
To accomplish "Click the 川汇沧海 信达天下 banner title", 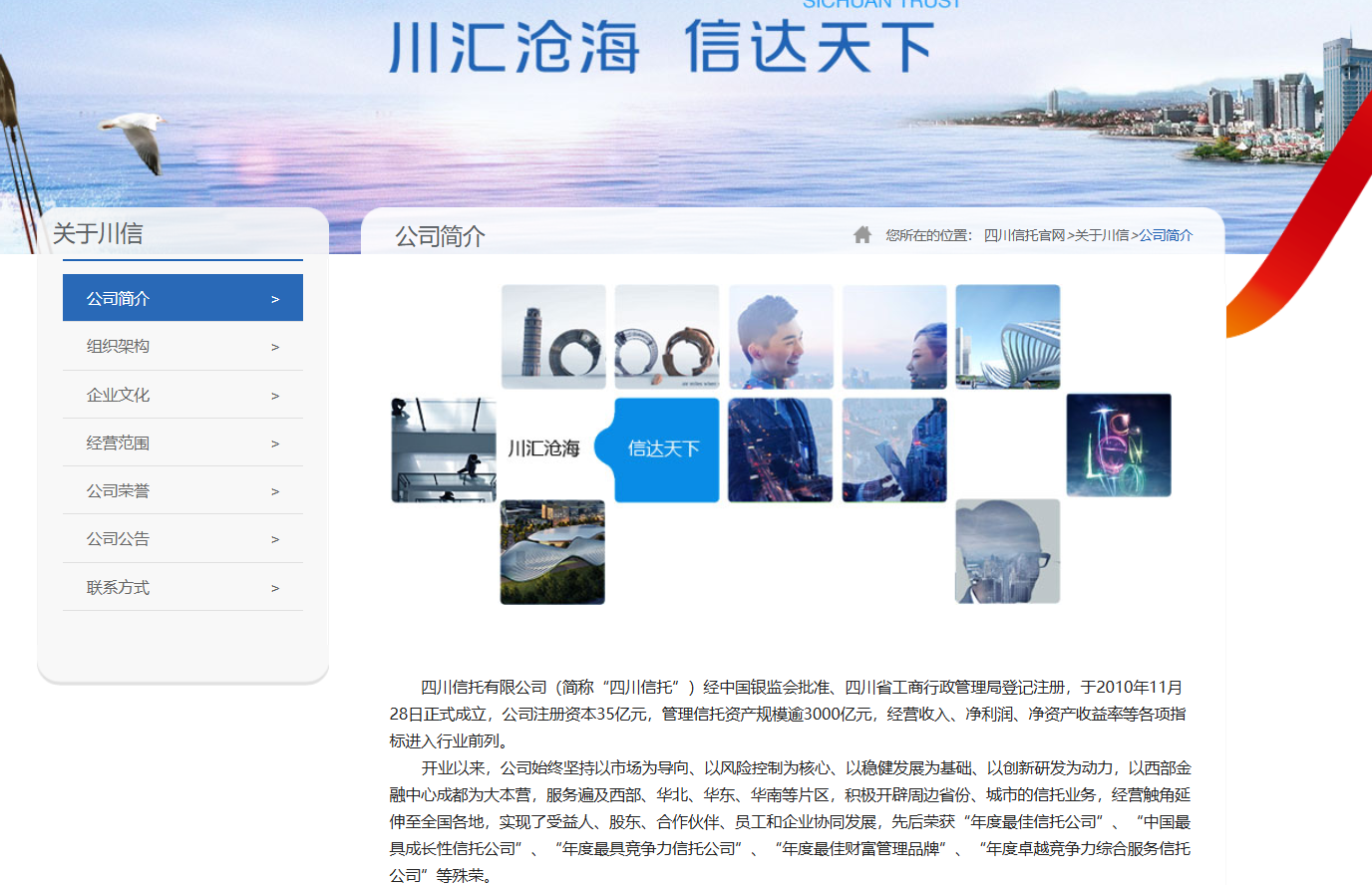I will coord(660,47).
